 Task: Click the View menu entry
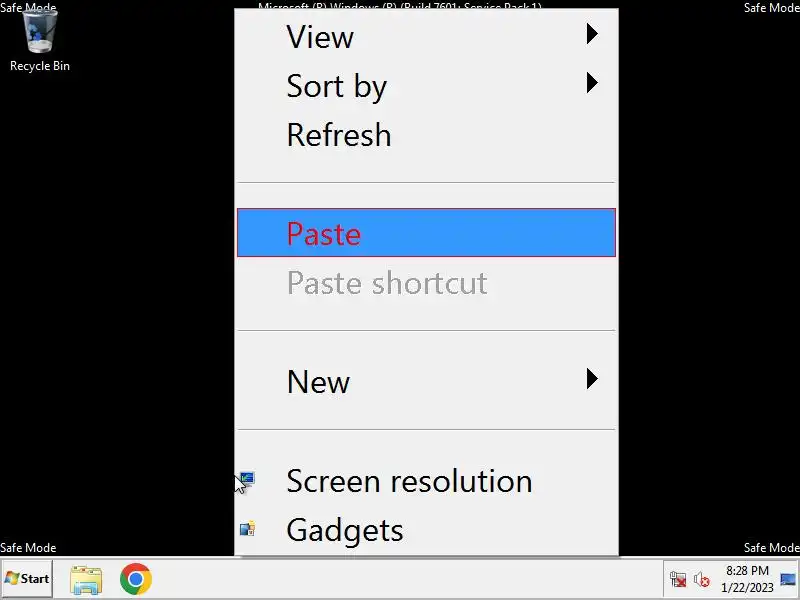pos(320,37)
